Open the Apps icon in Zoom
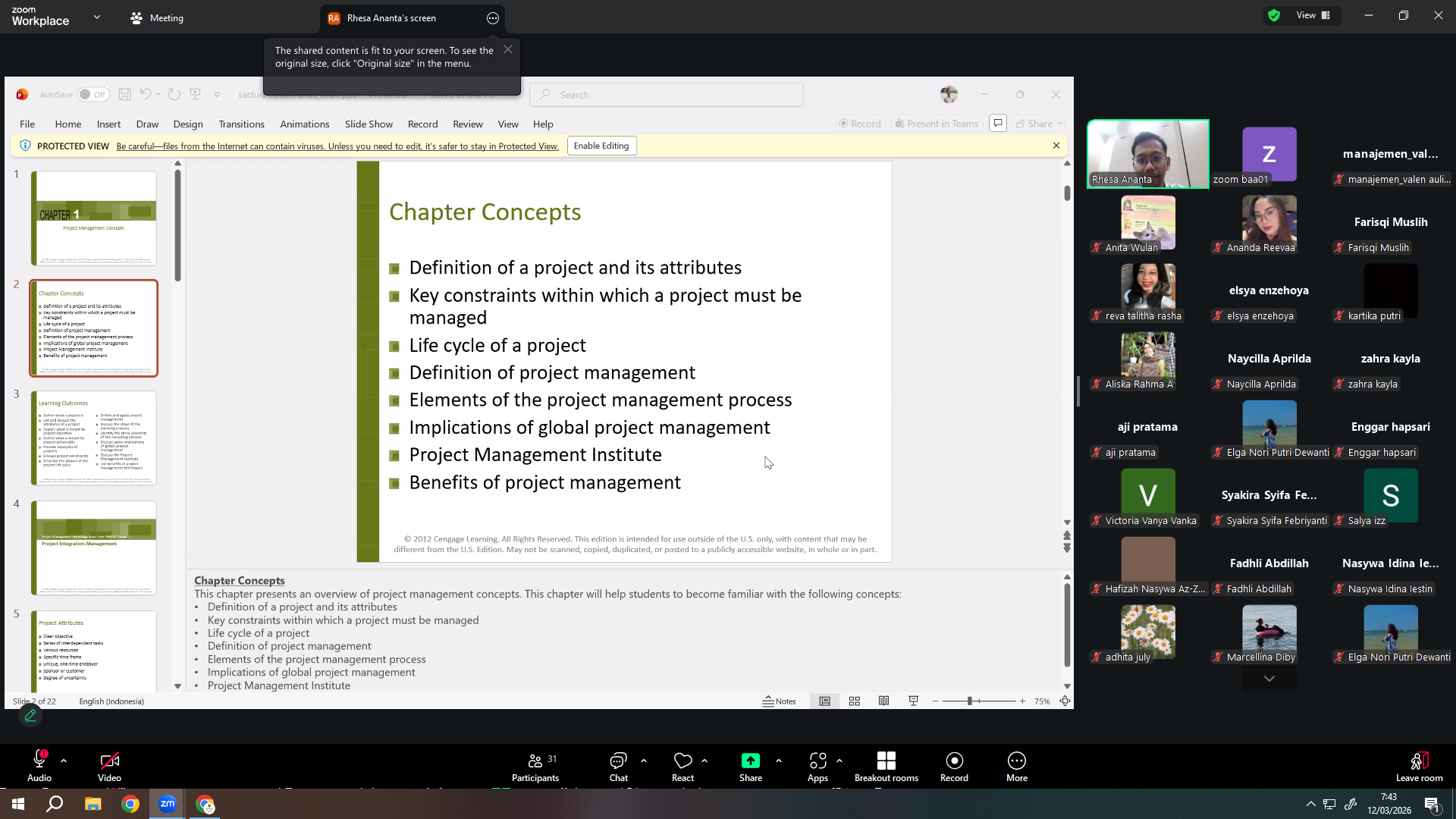Viewport: 1456px width, 819px height. pos(817,760)
